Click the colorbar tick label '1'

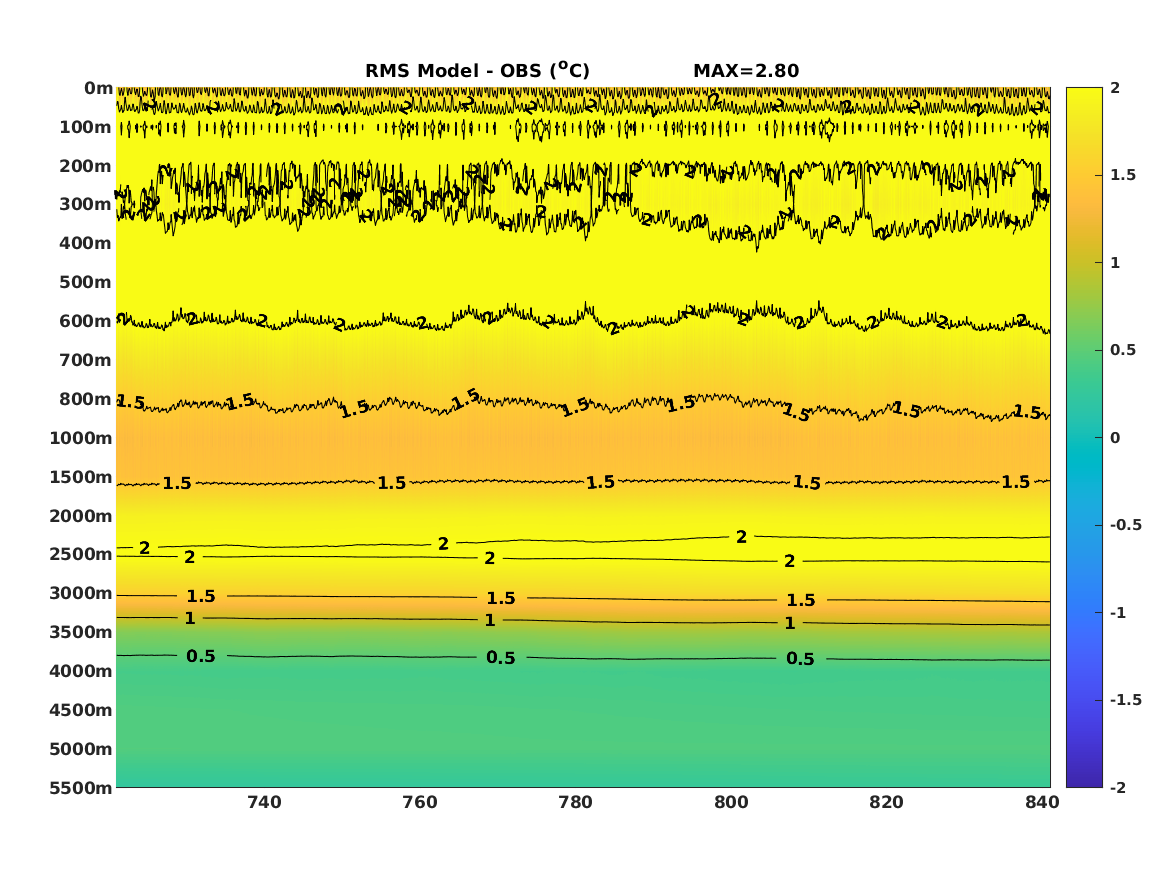(1115, 263)
